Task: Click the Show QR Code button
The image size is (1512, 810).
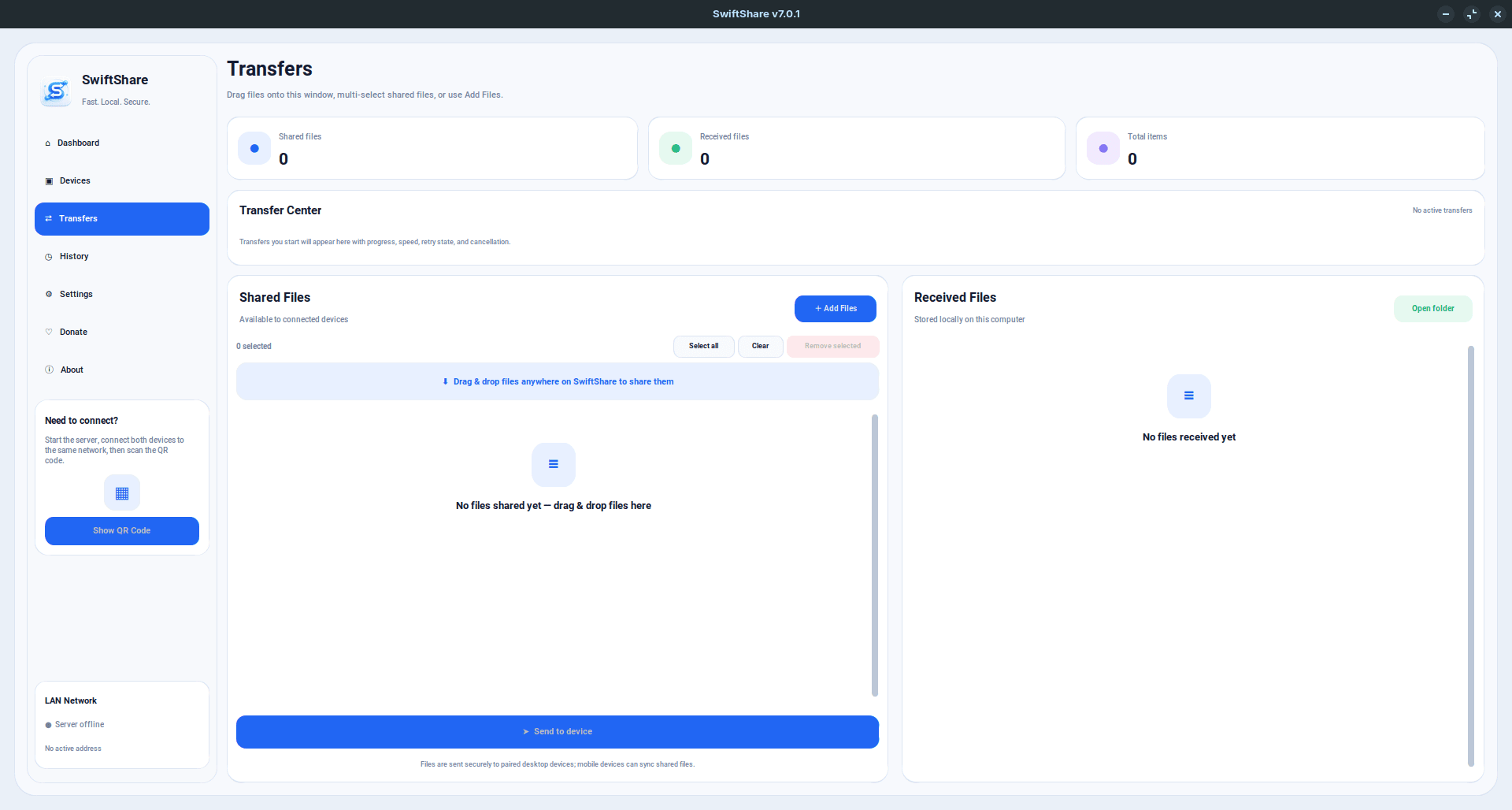Action: pos(122,531)
